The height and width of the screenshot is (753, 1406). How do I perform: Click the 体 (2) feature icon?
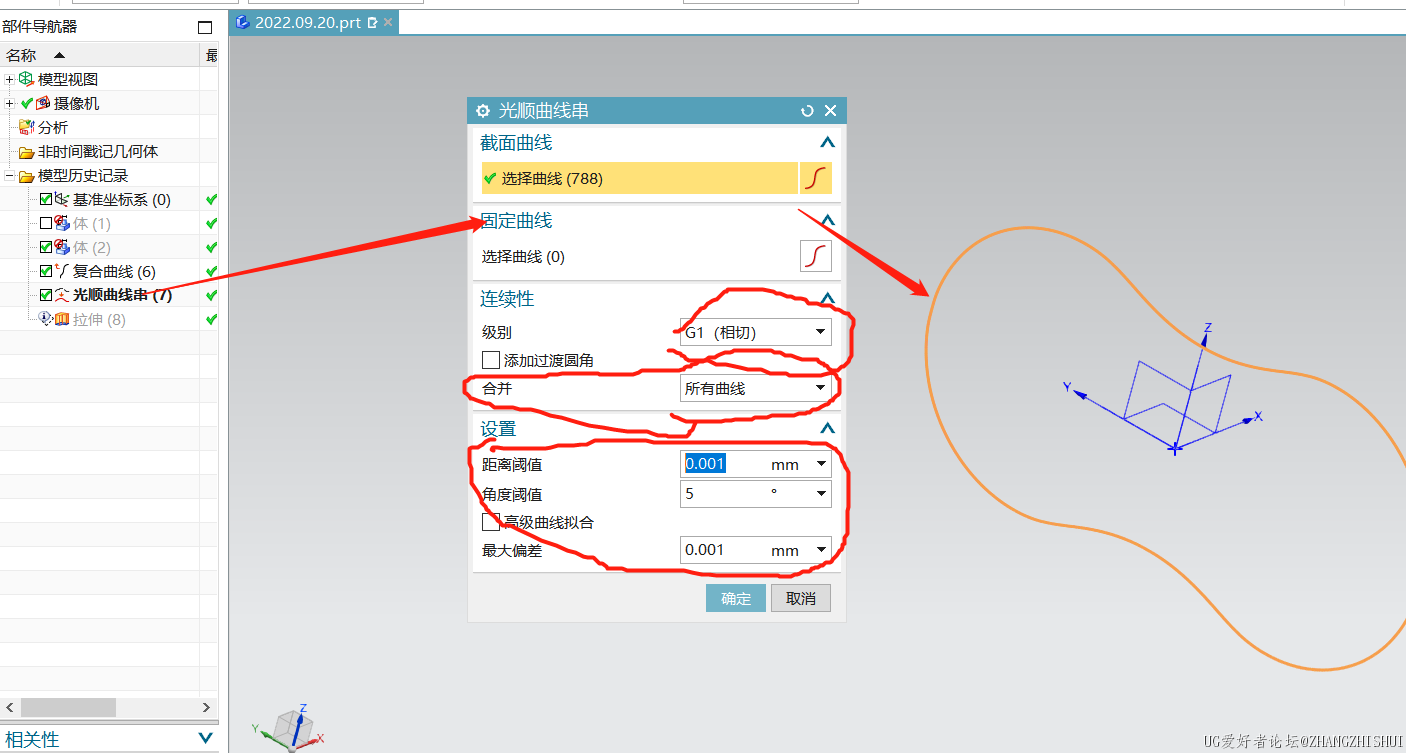pos(62,247)
